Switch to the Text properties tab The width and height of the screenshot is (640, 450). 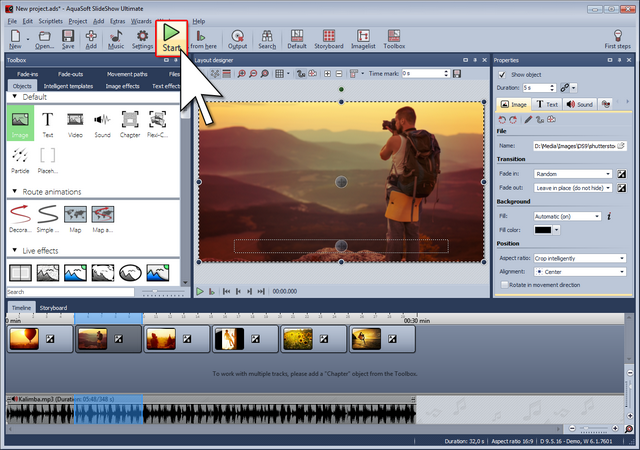point(547,104)
